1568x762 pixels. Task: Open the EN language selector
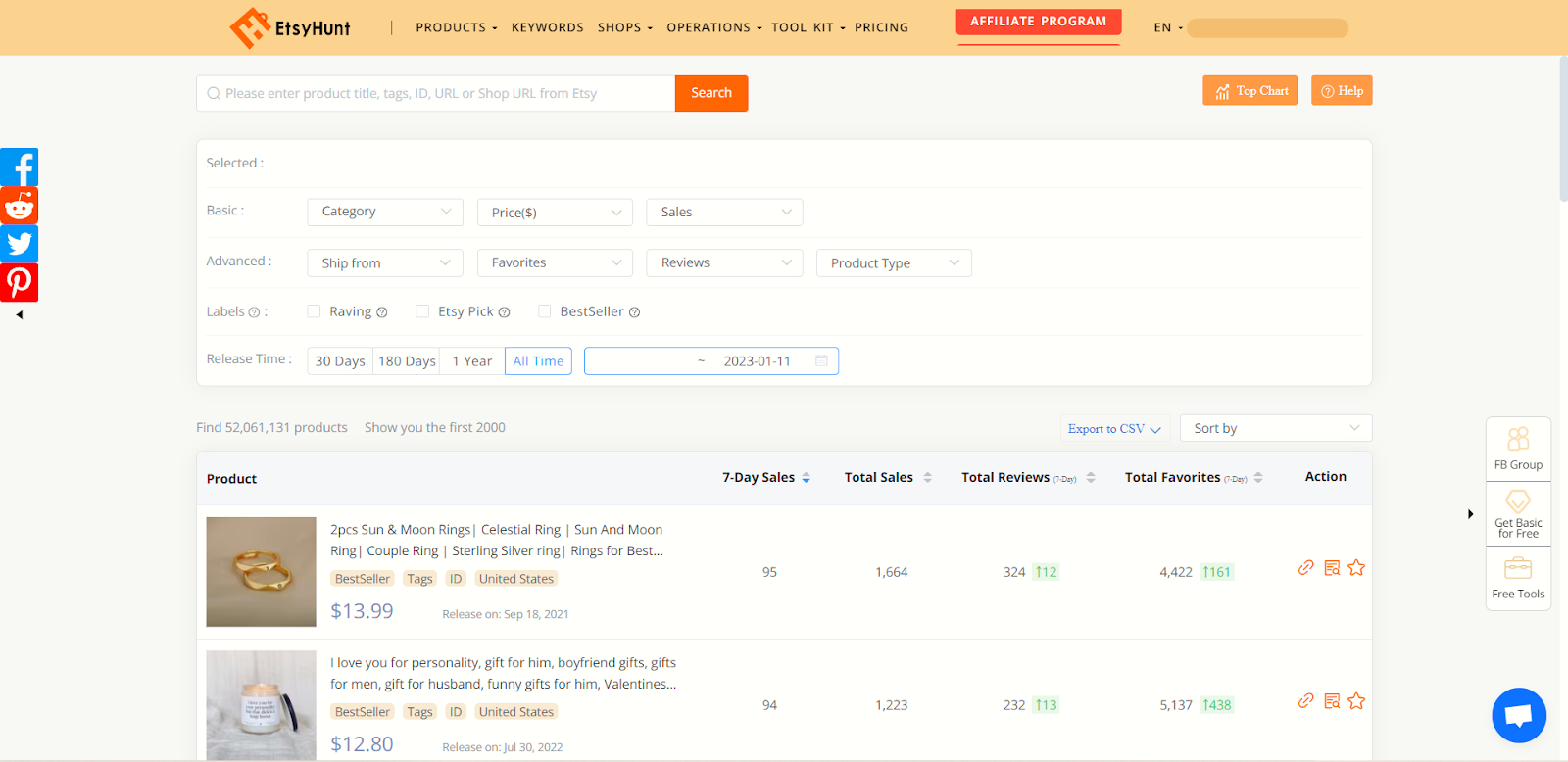1168,27
